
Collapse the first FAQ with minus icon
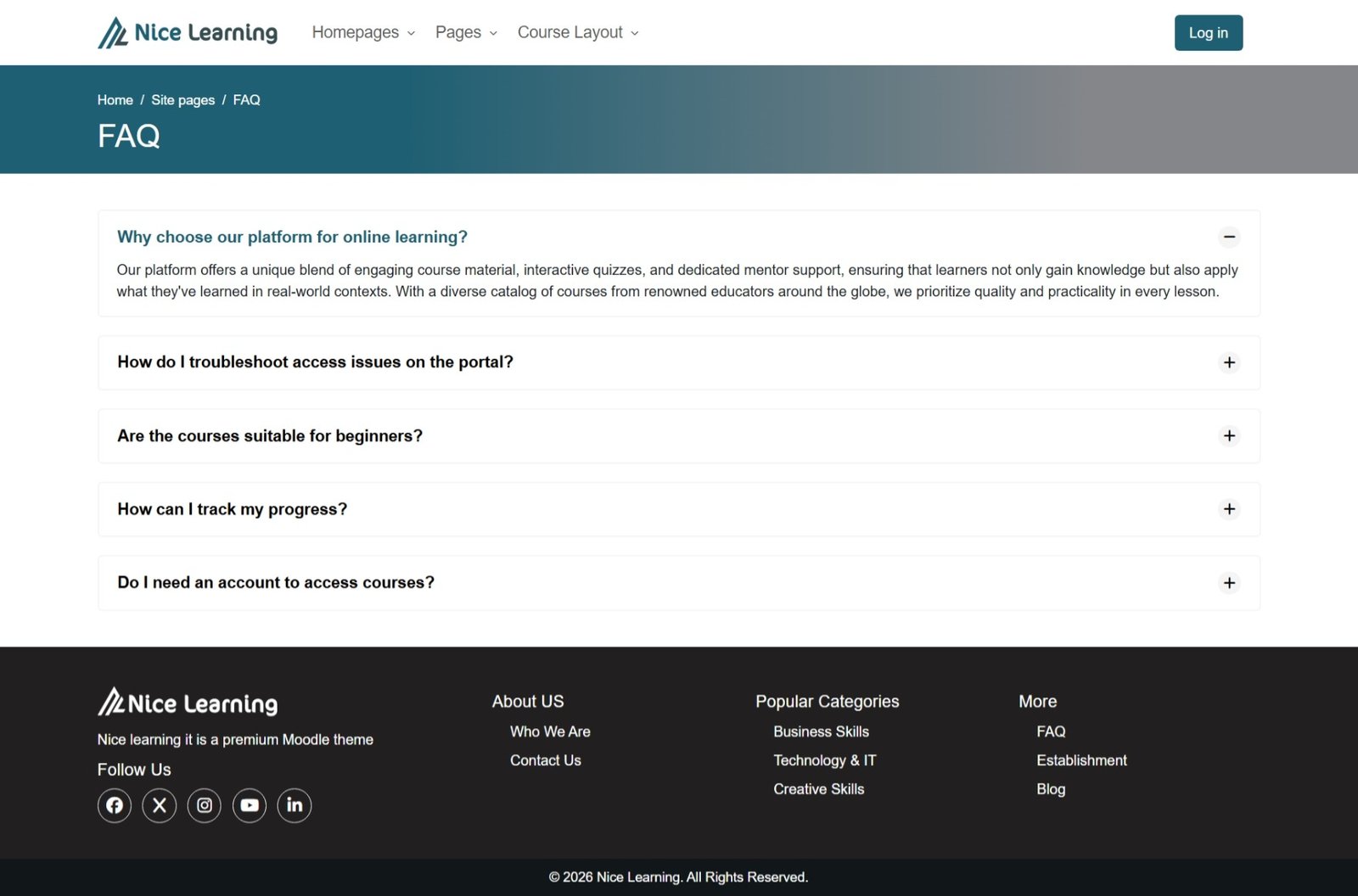[1228, 237]
